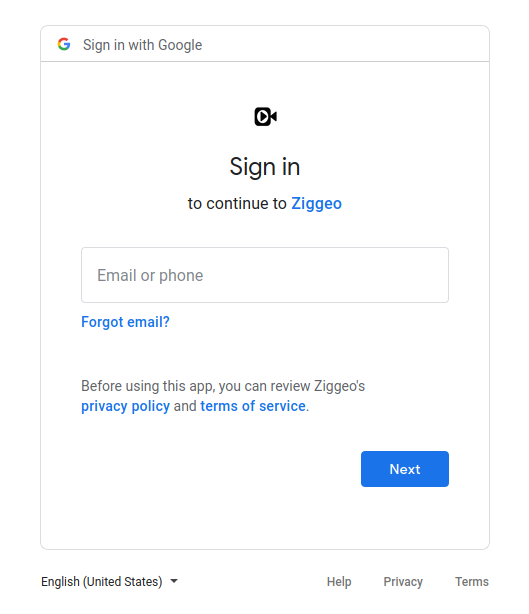The width and height of the screenshot is (529, 614).
Task: Open the terms of service link
Action: (x=253, y=406)
